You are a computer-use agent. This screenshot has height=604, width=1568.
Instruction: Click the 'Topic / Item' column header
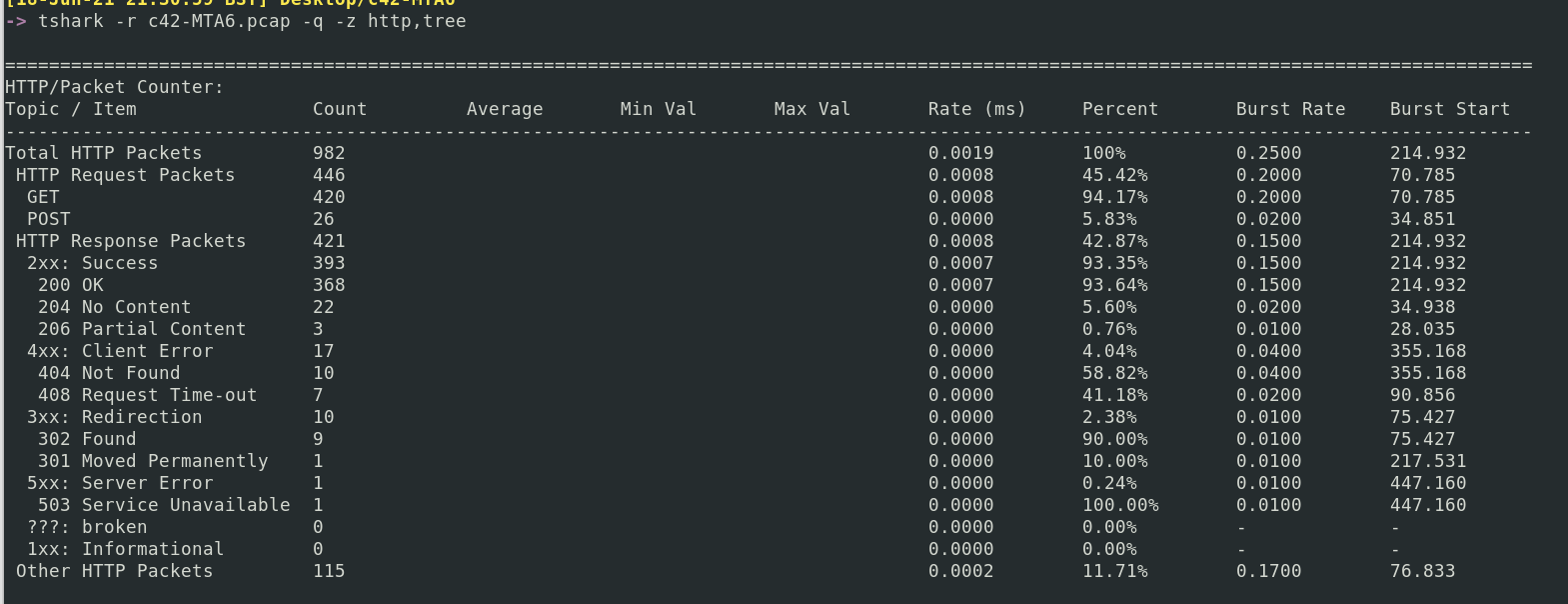coord(70,109)
